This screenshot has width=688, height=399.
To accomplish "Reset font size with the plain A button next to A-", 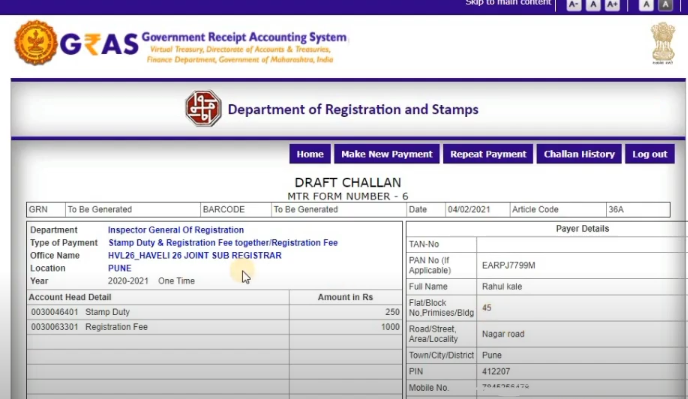I will [x=593, y=5].
